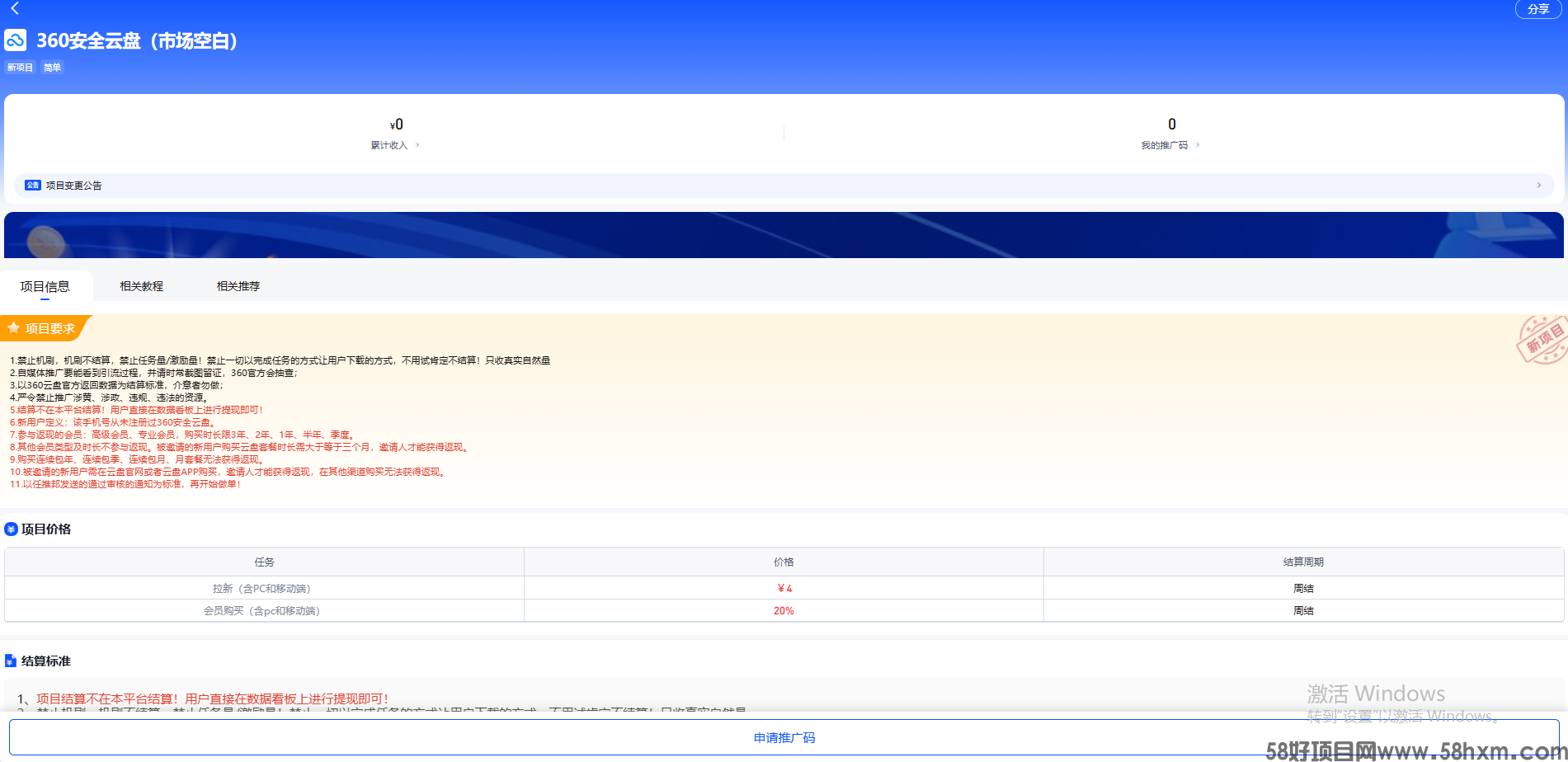This screenshot has width=1568, height=762.
Task: Click the title 360安全云盘（市场空白）
Action: 137,40
